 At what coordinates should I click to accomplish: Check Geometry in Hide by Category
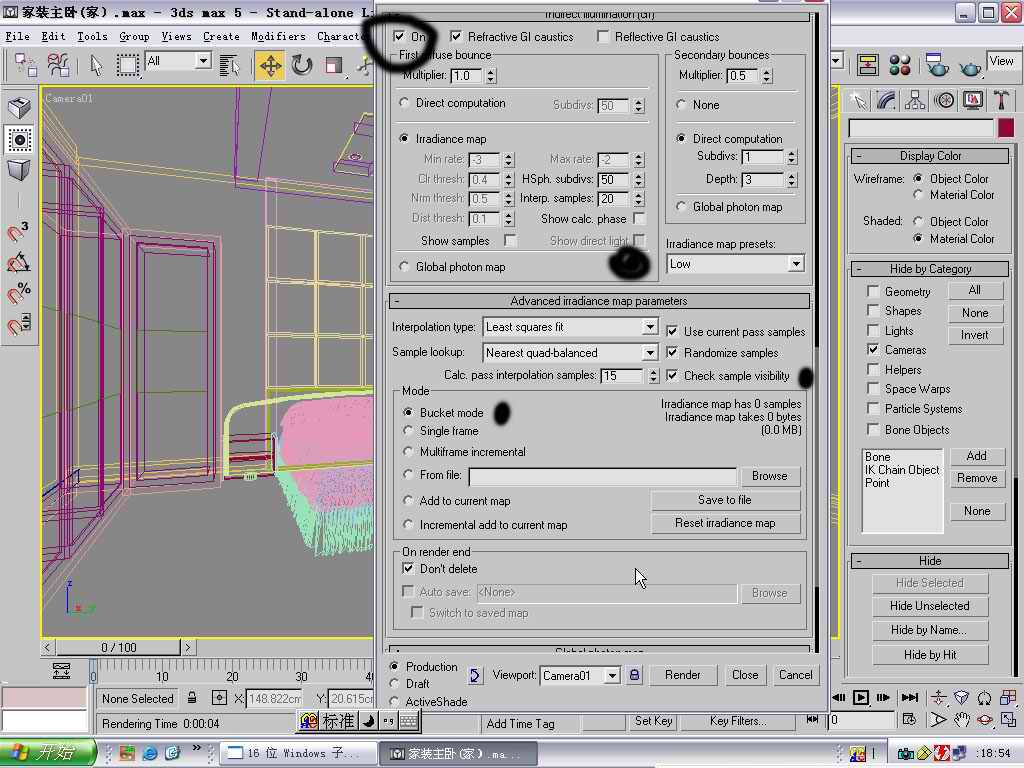click(872, 291)
